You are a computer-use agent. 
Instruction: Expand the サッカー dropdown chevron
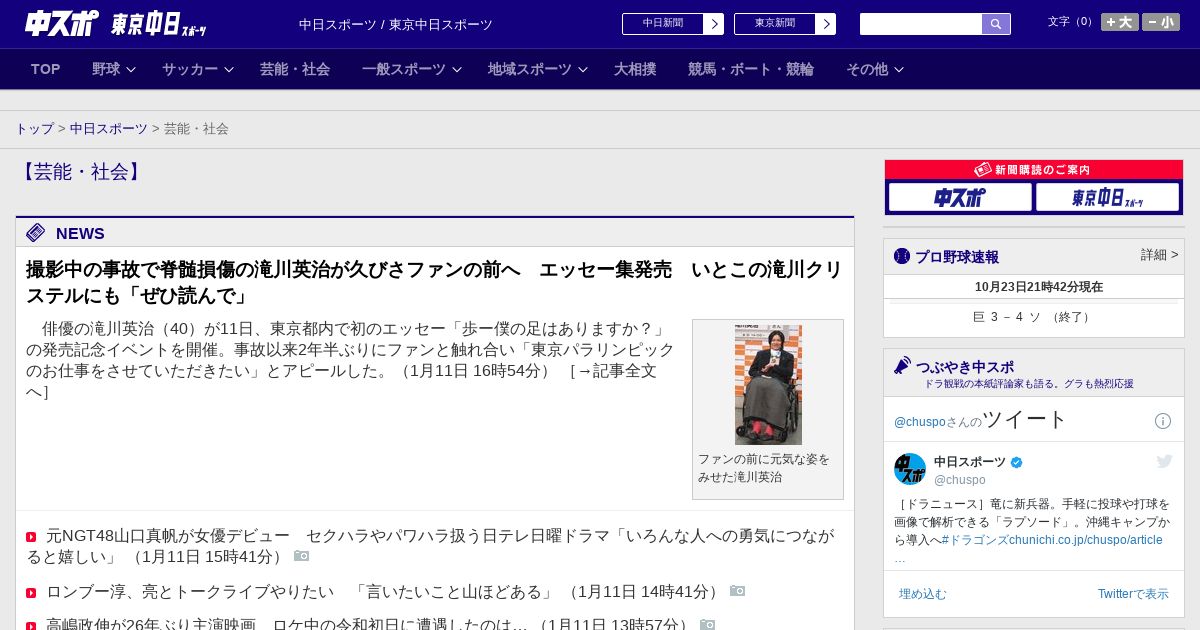click(x=229, y=70)
